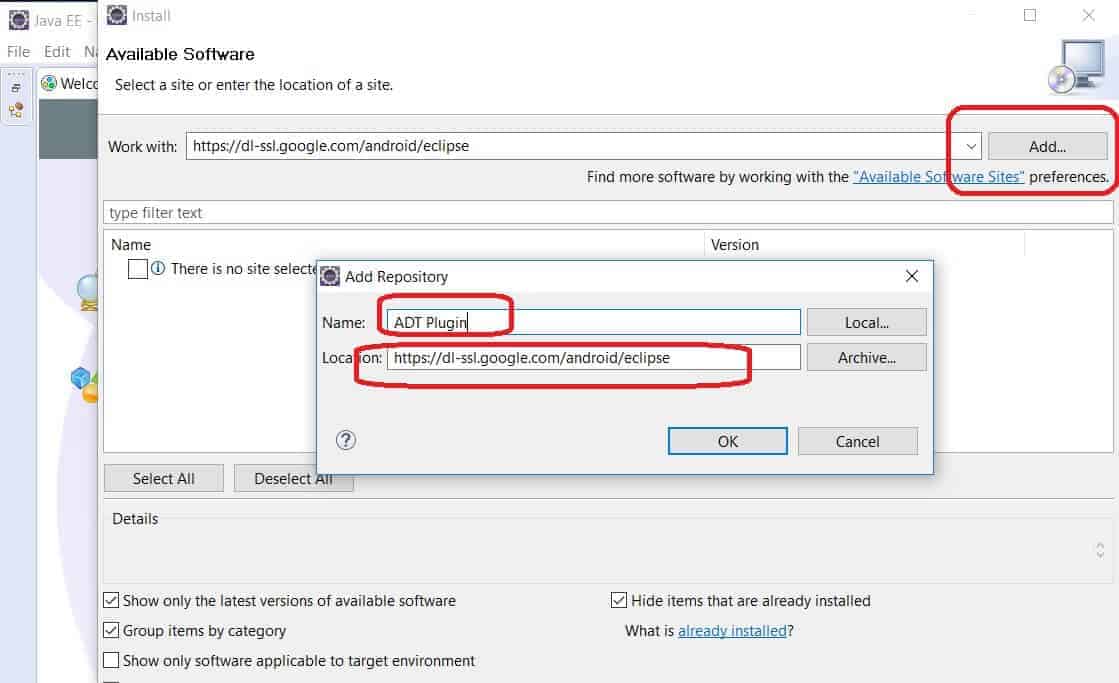1119x683 pixels.
Task: Click the Eclipse icon in Add Repository title
Action: (330, 276)
